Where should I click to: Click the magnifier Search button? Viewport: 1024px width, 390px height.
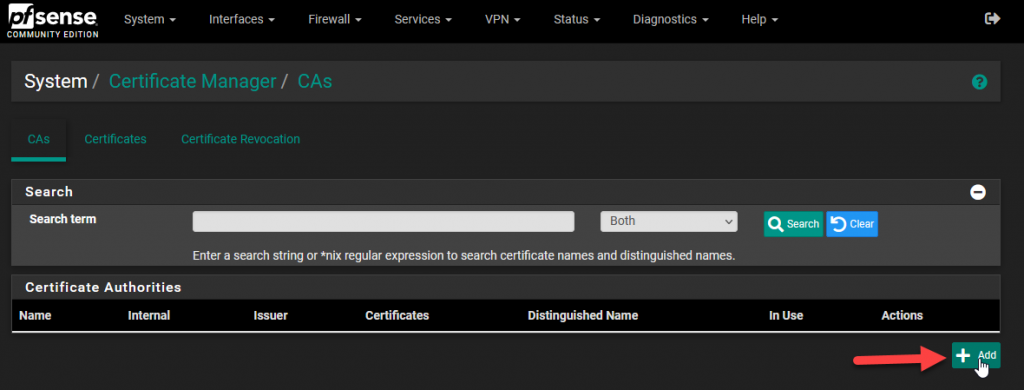click(x=793, y=224)
